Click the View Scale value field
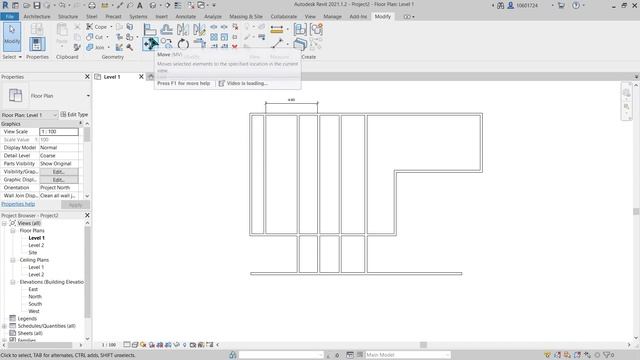This screenshot has height=360, width=640. coord(59,132)
